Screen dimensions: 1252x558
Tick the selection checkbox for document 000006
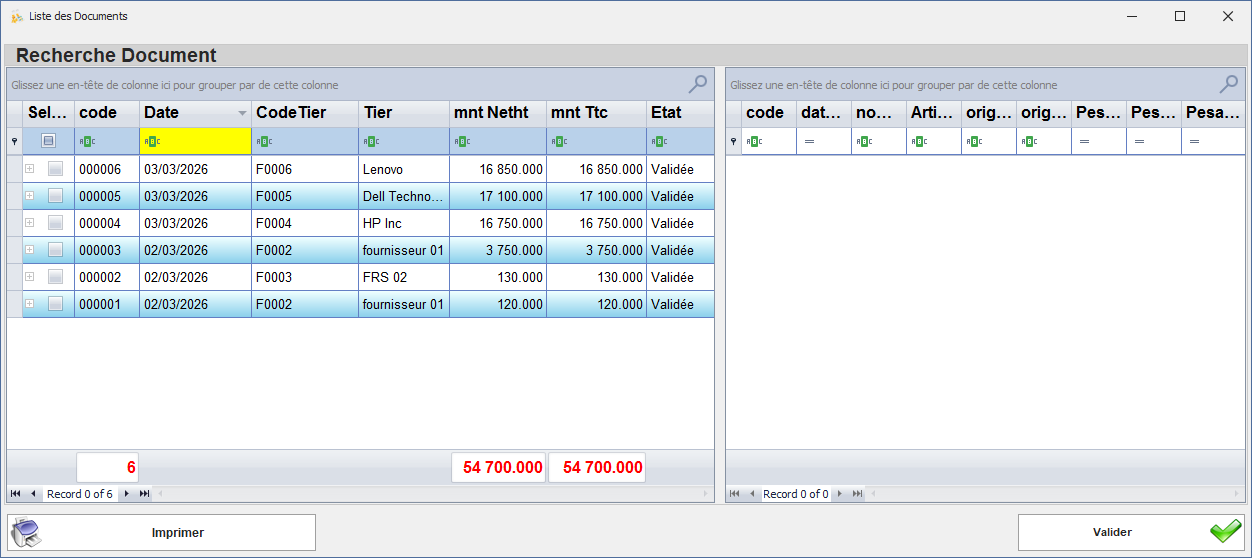point(55,170)
